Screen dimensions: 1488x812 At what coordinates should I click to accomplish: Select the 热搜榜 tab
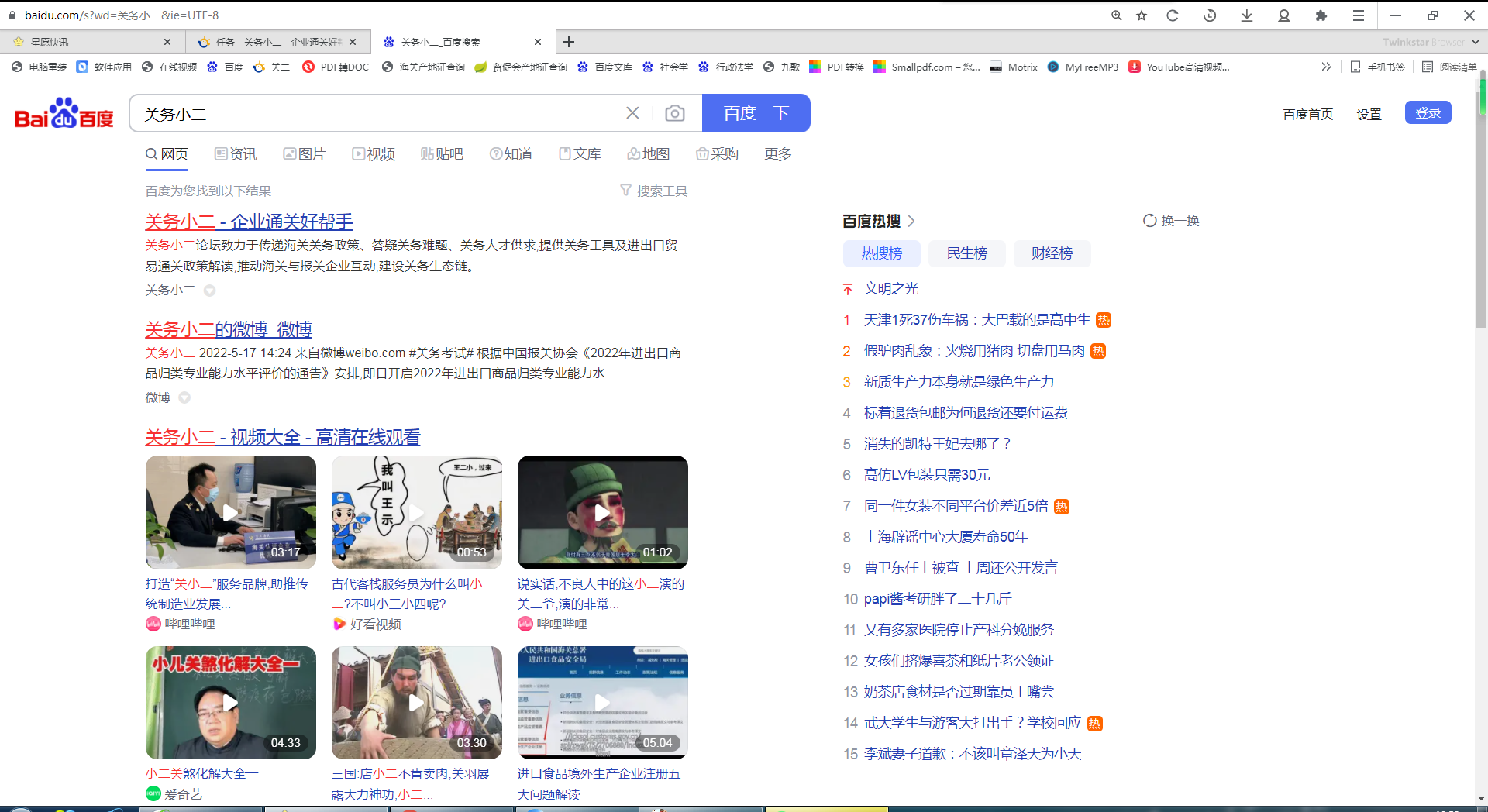[x=882, y=253]
